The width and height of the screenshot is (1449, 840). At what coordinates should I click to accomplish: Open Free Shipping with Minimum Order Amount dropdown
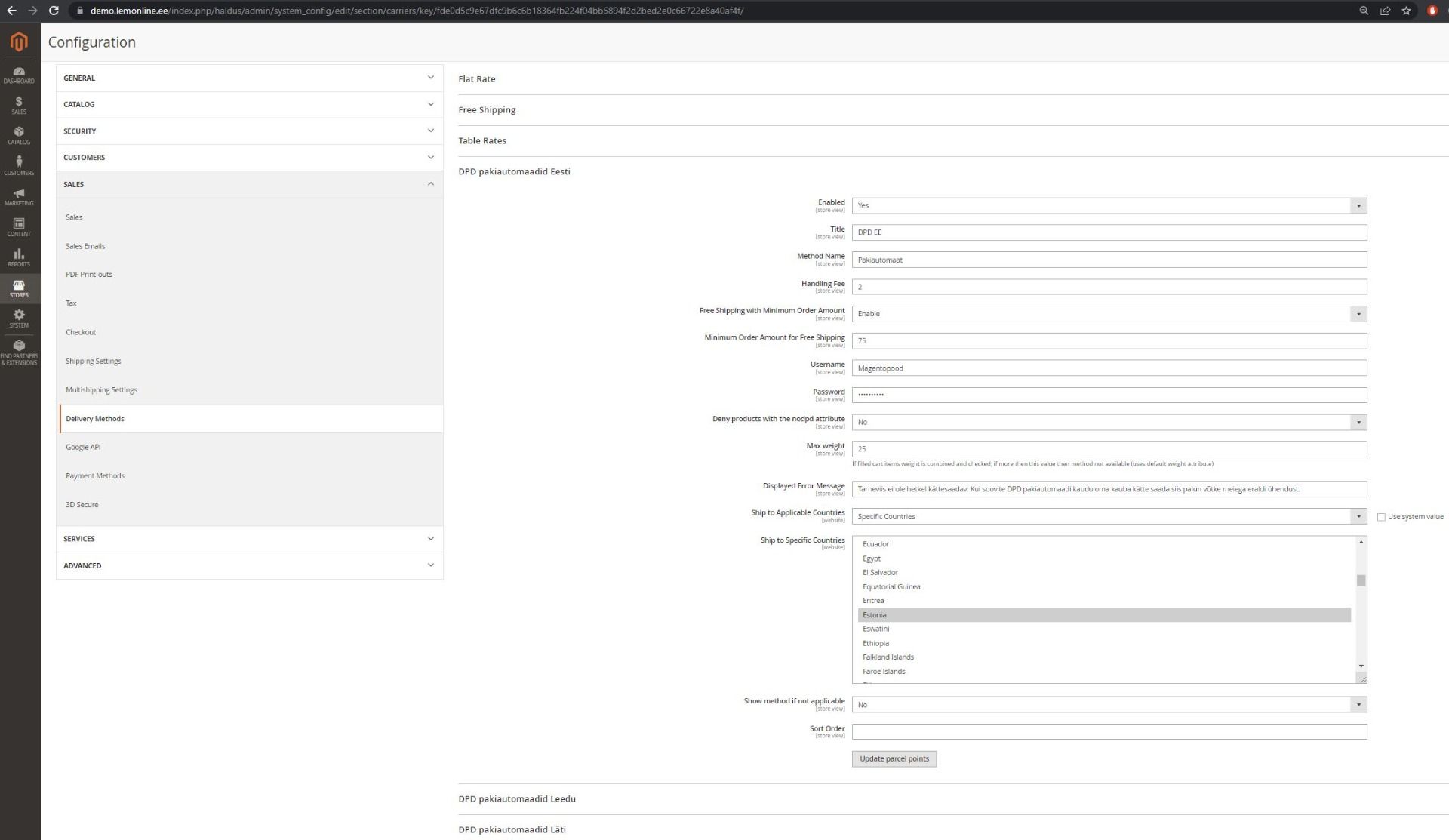1109,314
